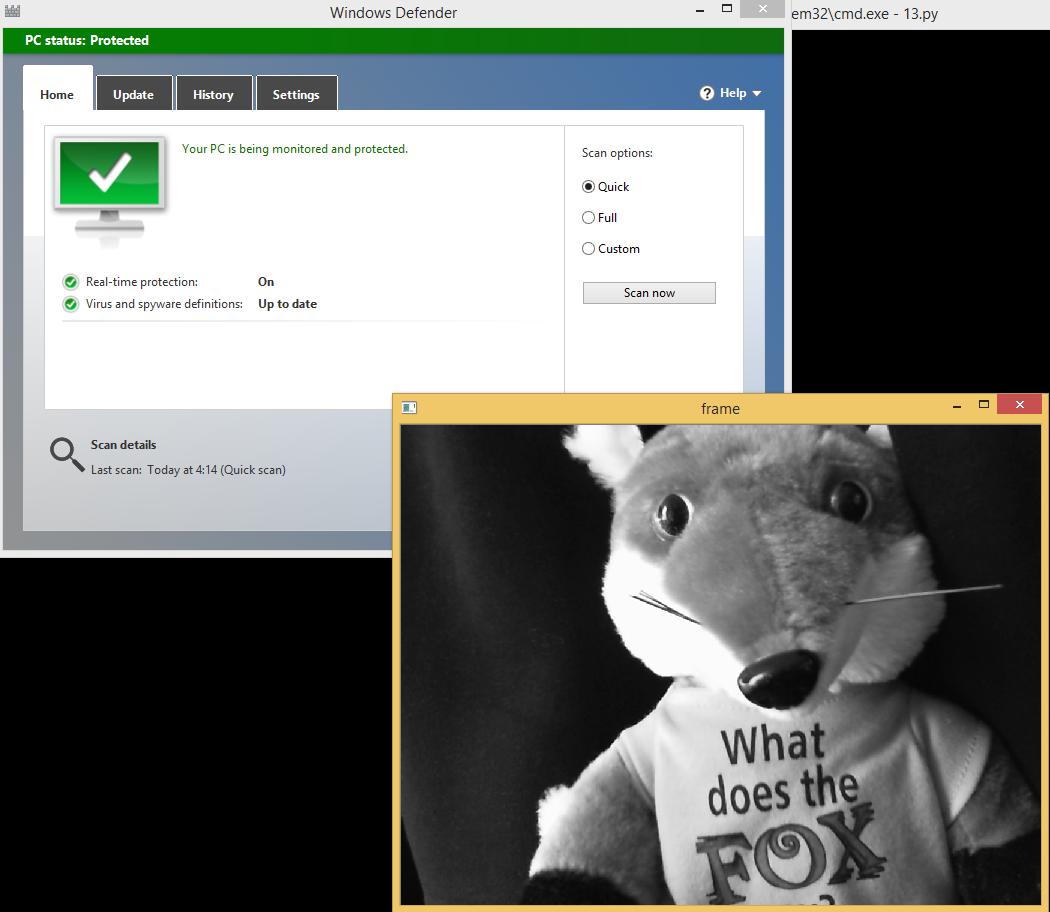Screen dimensions: 1050x912
Task: Open the Settings tab
Action: (x=296, y=94)
